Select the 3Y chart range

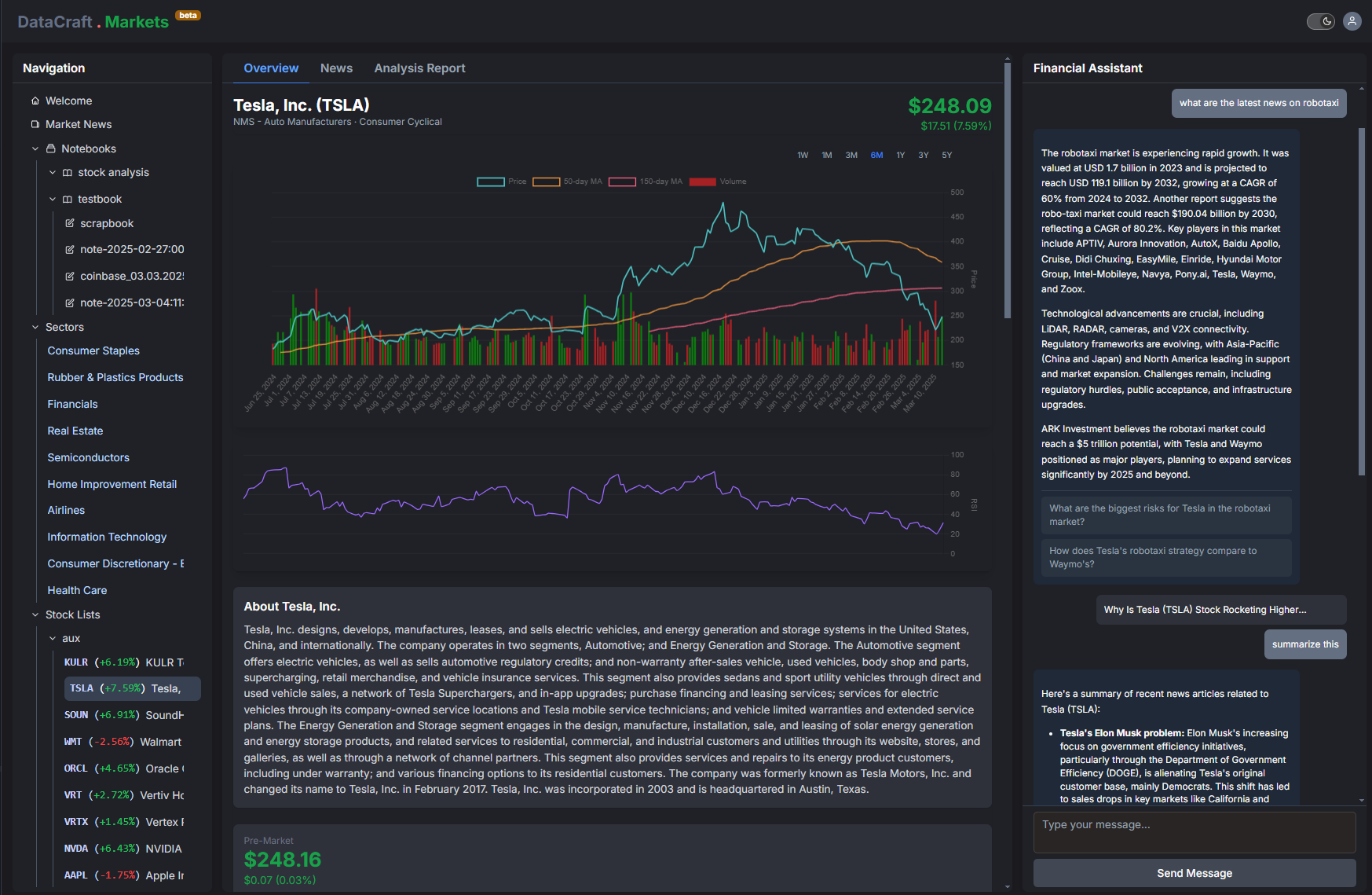click(x=924, y=155)
